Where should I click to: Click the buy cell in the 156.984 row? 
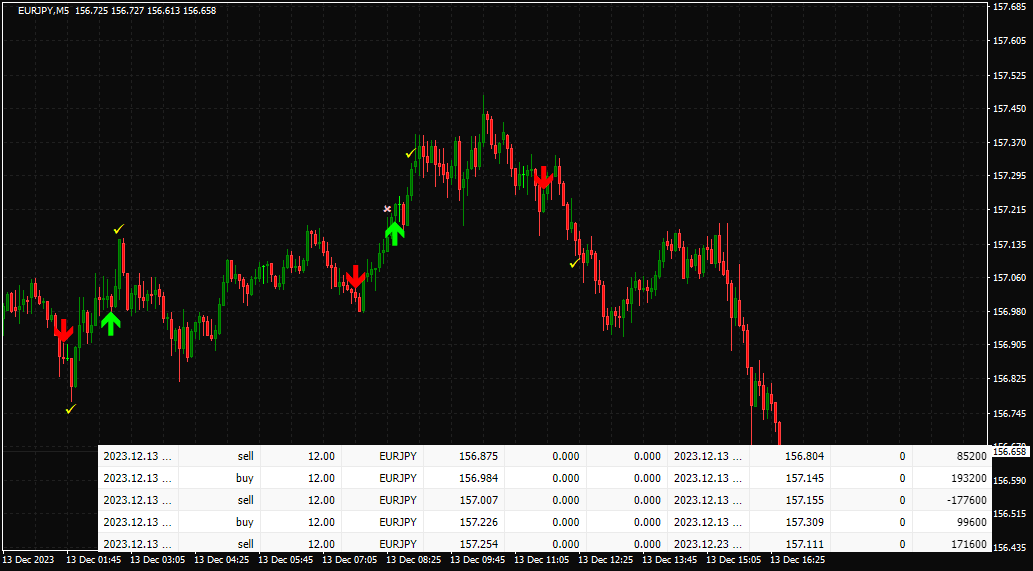tap(219, 478)
